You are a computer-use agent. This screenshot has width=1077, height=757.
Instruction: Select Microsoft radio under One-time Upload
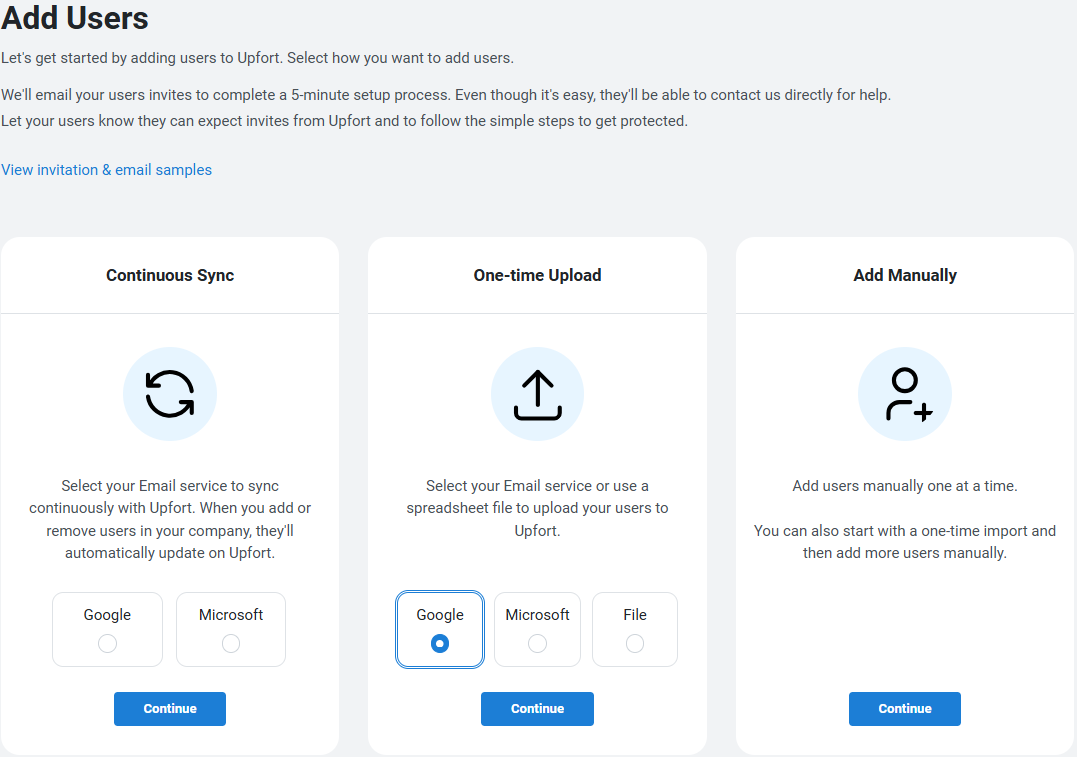(x=537, y=644)
